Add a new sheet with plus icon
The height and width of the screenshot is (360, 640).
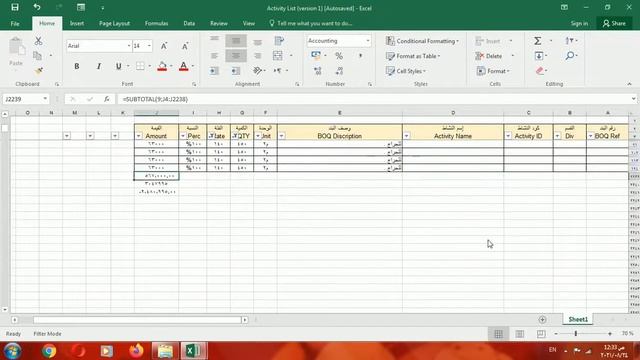(542, 320)
